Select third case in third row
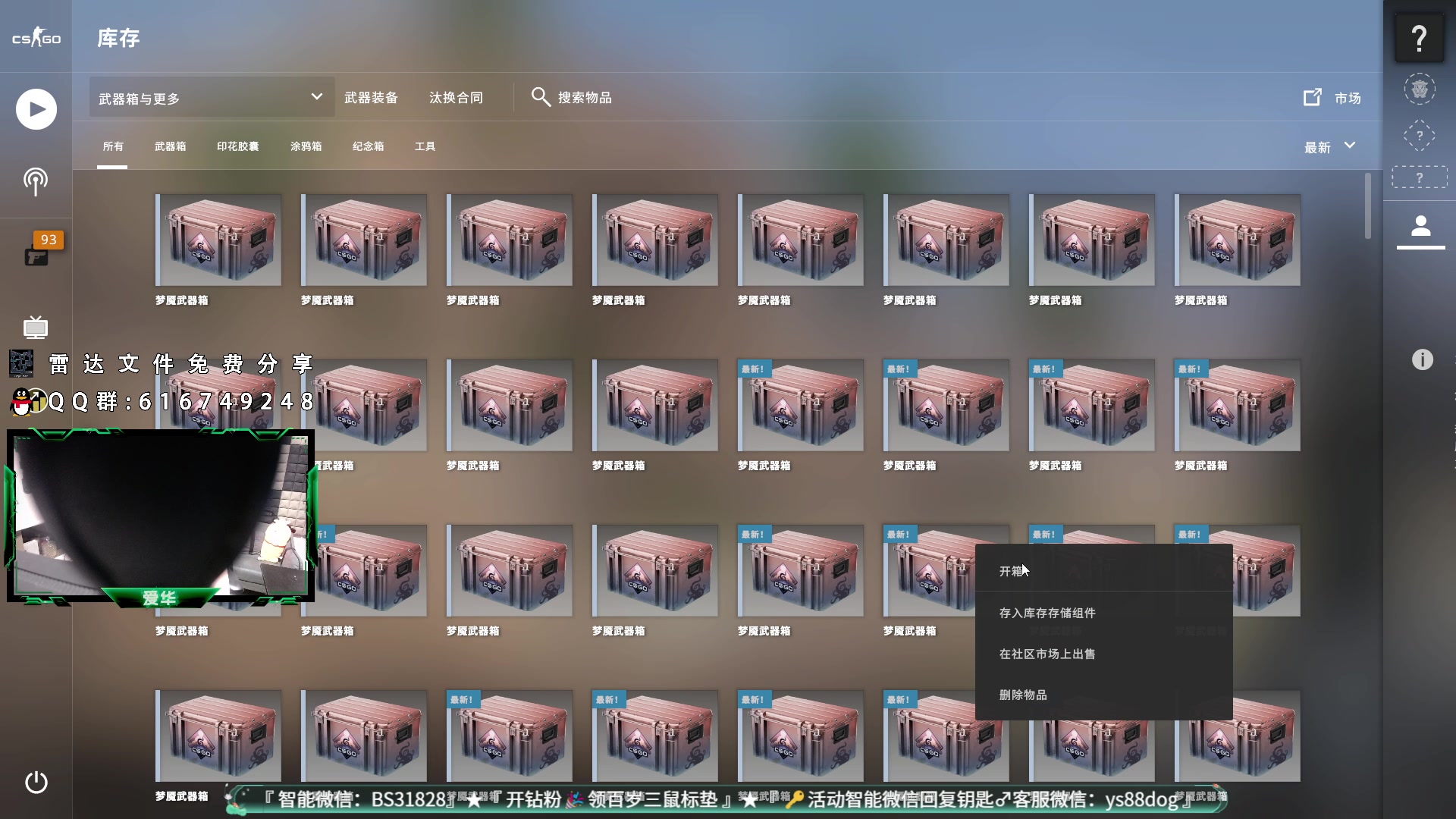 click(x=510, y=570)
